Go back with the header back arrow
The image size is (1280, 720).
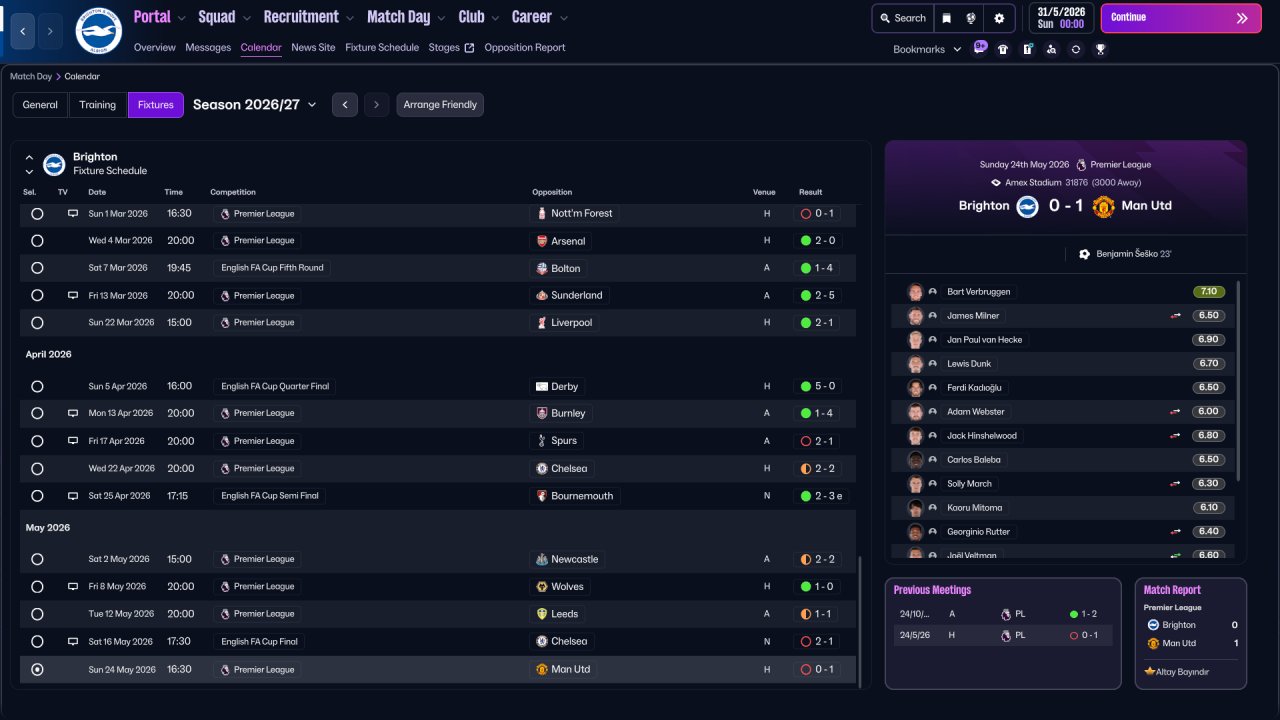pyautogui.click(x=23, y=31)
